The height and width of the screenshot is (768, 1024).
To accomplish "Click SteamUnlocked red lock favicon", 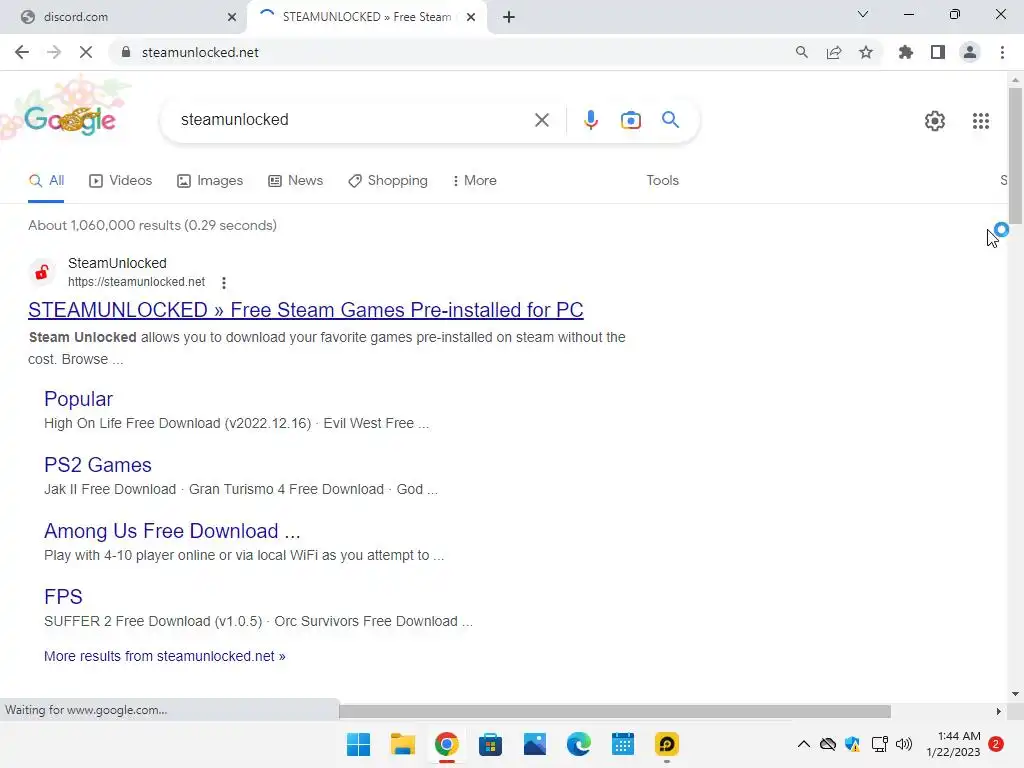I will (42, 272).
